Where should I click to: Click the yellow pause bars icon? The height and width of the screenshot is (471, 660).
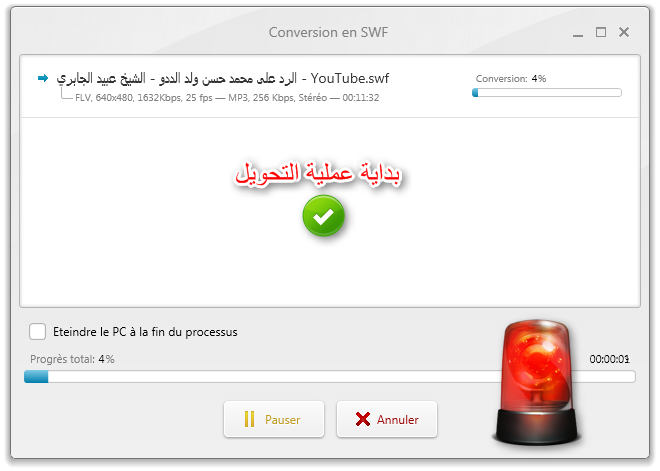pos(249,419)
